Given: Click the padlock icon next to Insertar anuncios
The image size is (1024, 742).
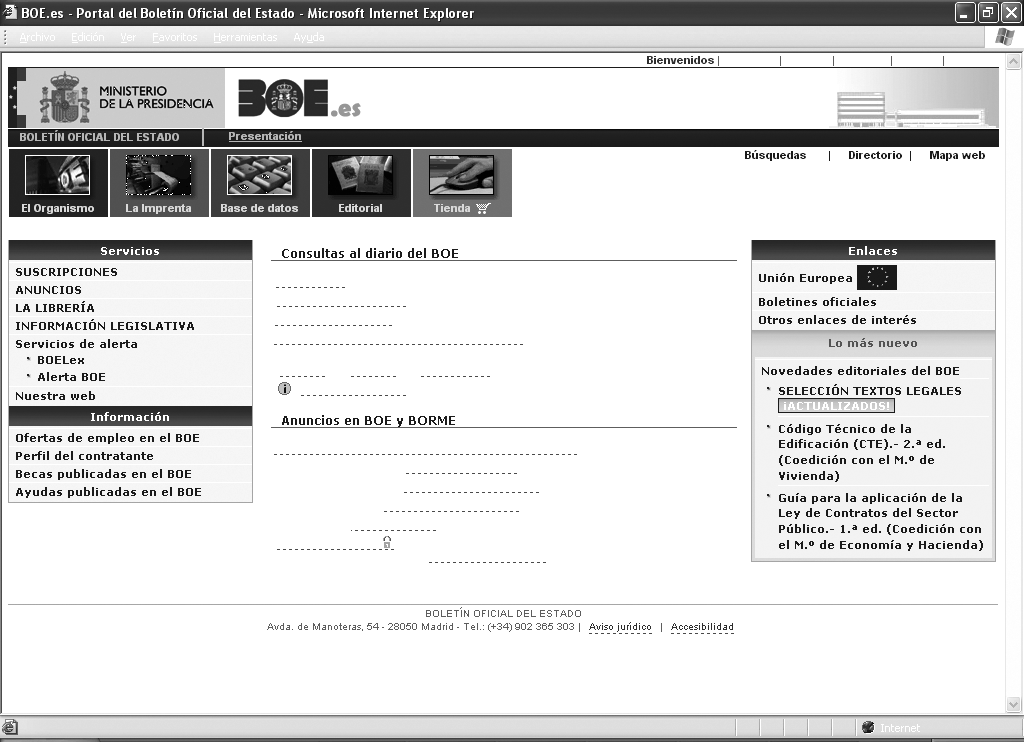Looking at the screenshot, I should tap(387, 543).
